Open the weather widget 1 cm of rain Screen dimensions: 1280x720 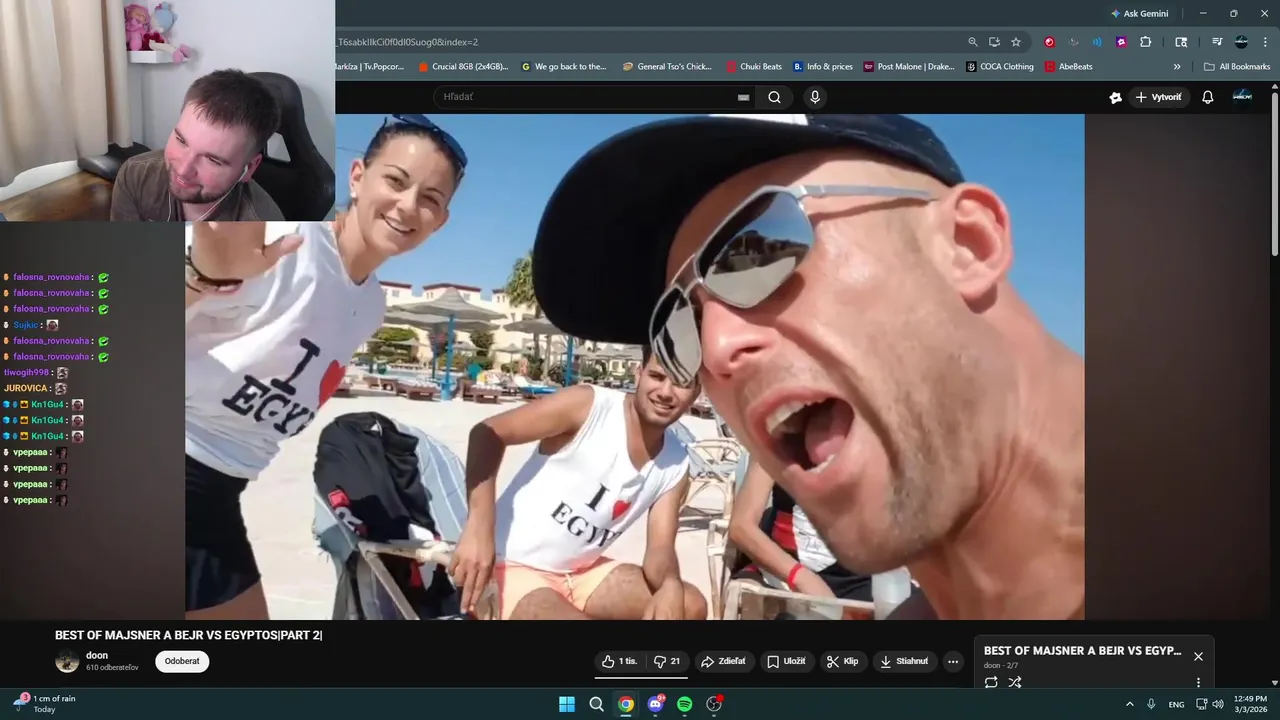(45, 704)
